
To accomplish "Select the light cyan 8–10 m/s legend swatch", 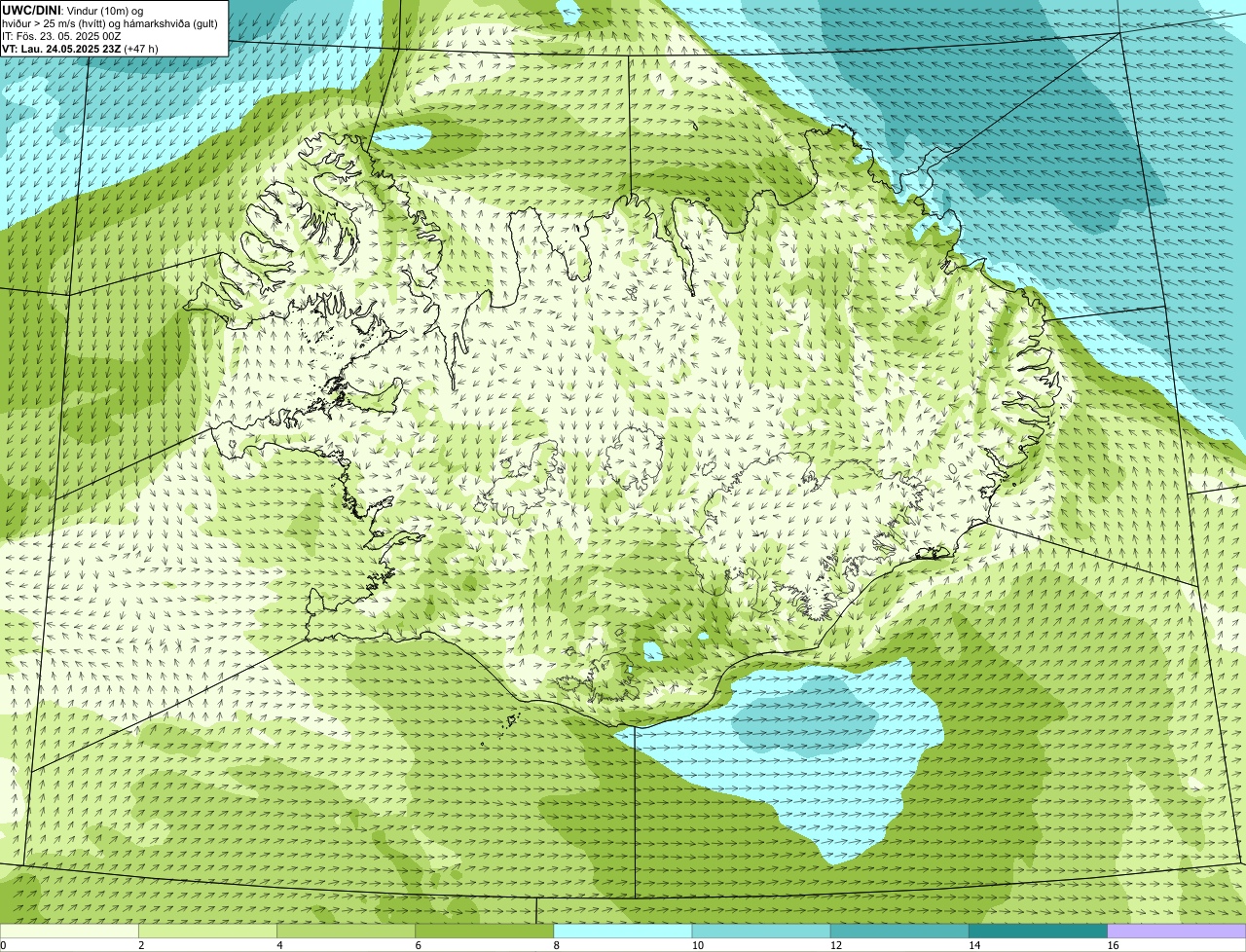I will [623, 932].
